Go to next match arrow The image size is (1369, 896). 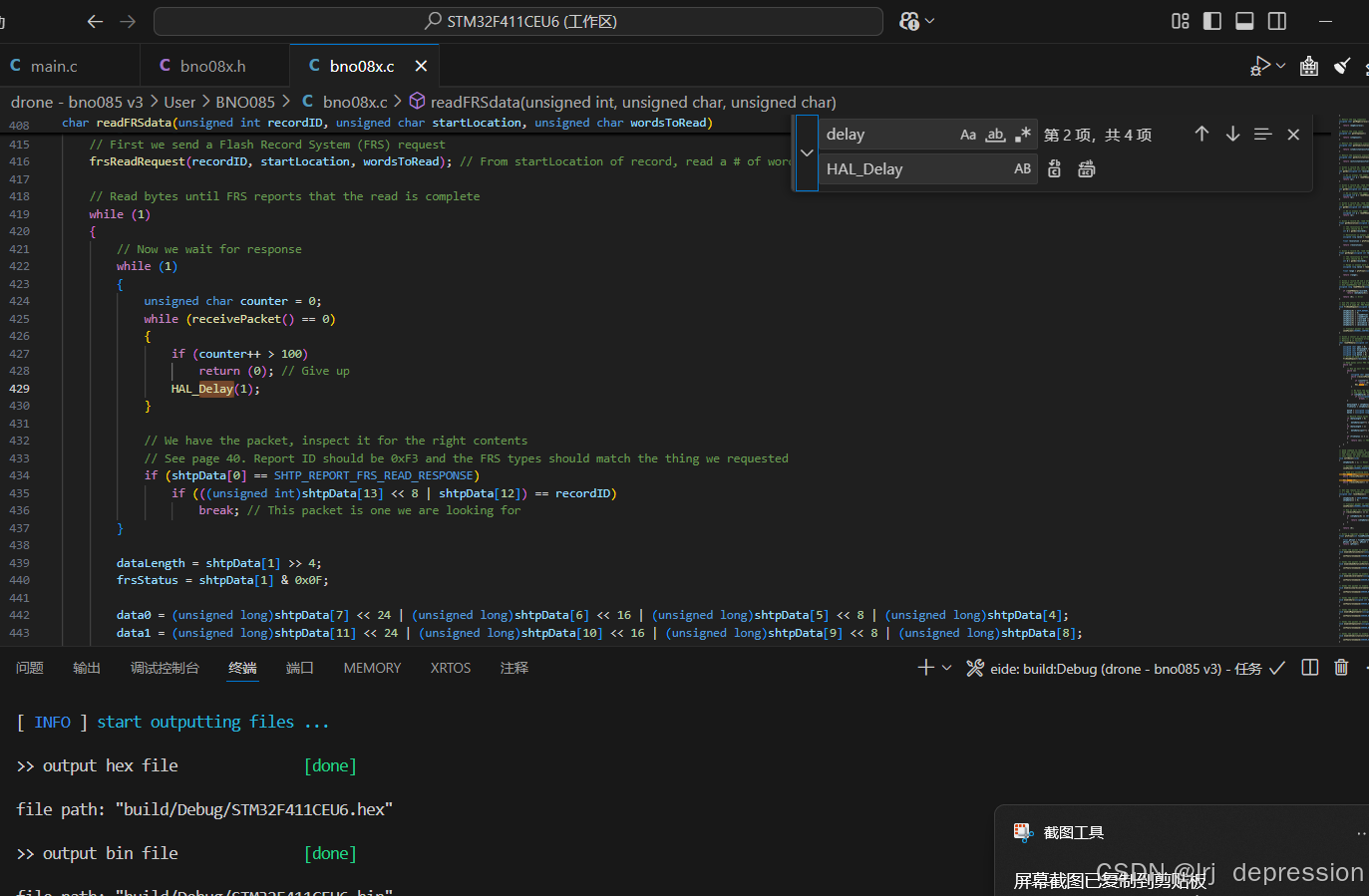1232,134
